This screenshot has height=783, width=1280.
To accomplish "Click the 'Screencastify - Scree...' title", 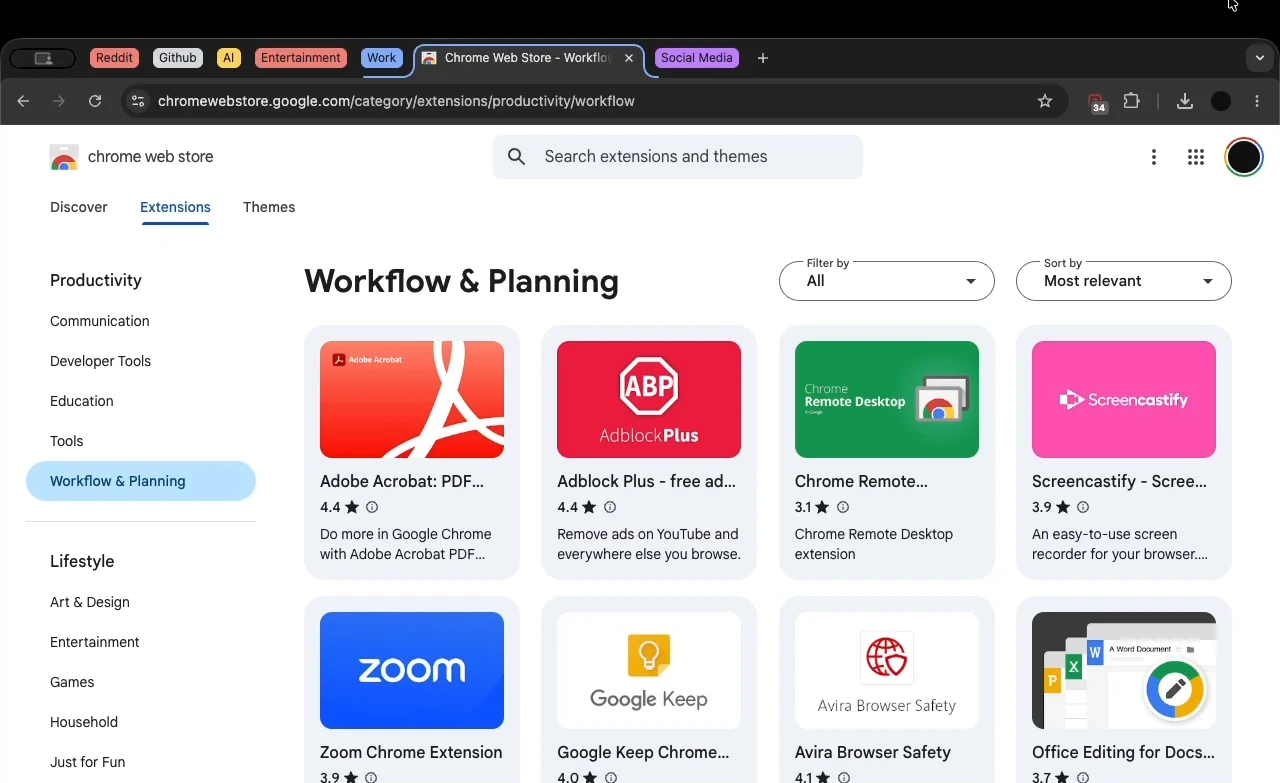I will 1119,481.
